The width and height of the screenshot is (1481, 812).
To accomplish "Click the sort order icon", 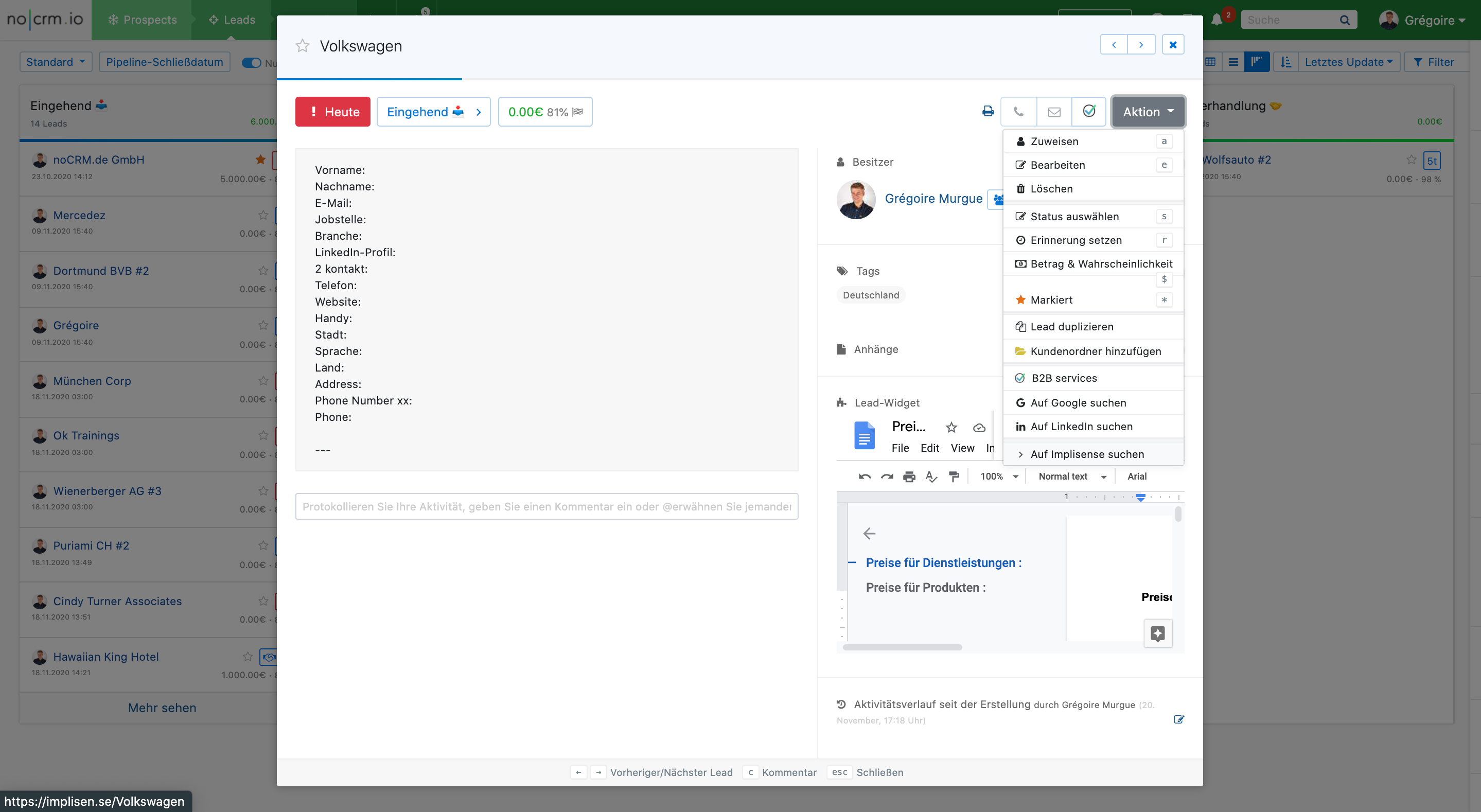I will [x=1286, y=62].
